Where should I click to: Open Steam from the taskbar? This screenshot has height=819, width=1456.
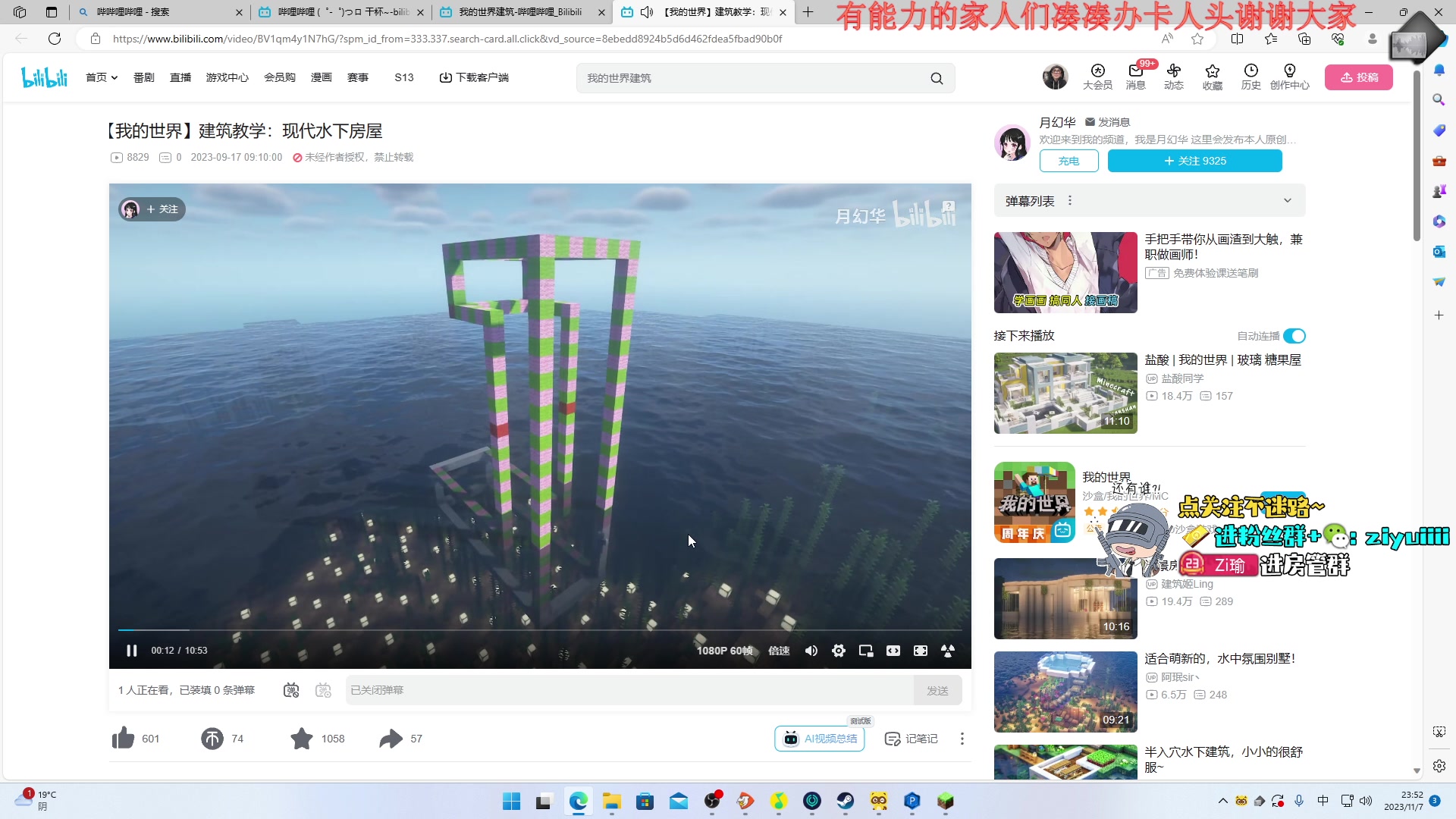coord(846,802)
